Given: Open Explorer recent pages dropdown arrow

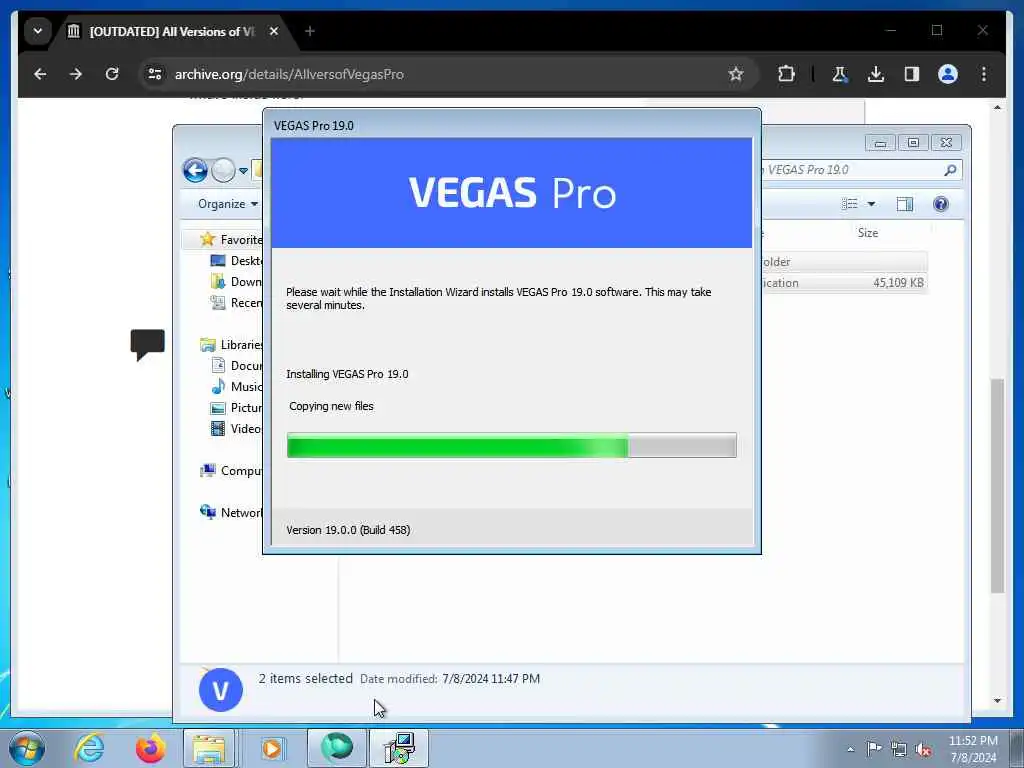Looking at the screenshot, I should (x=243, y=171).
